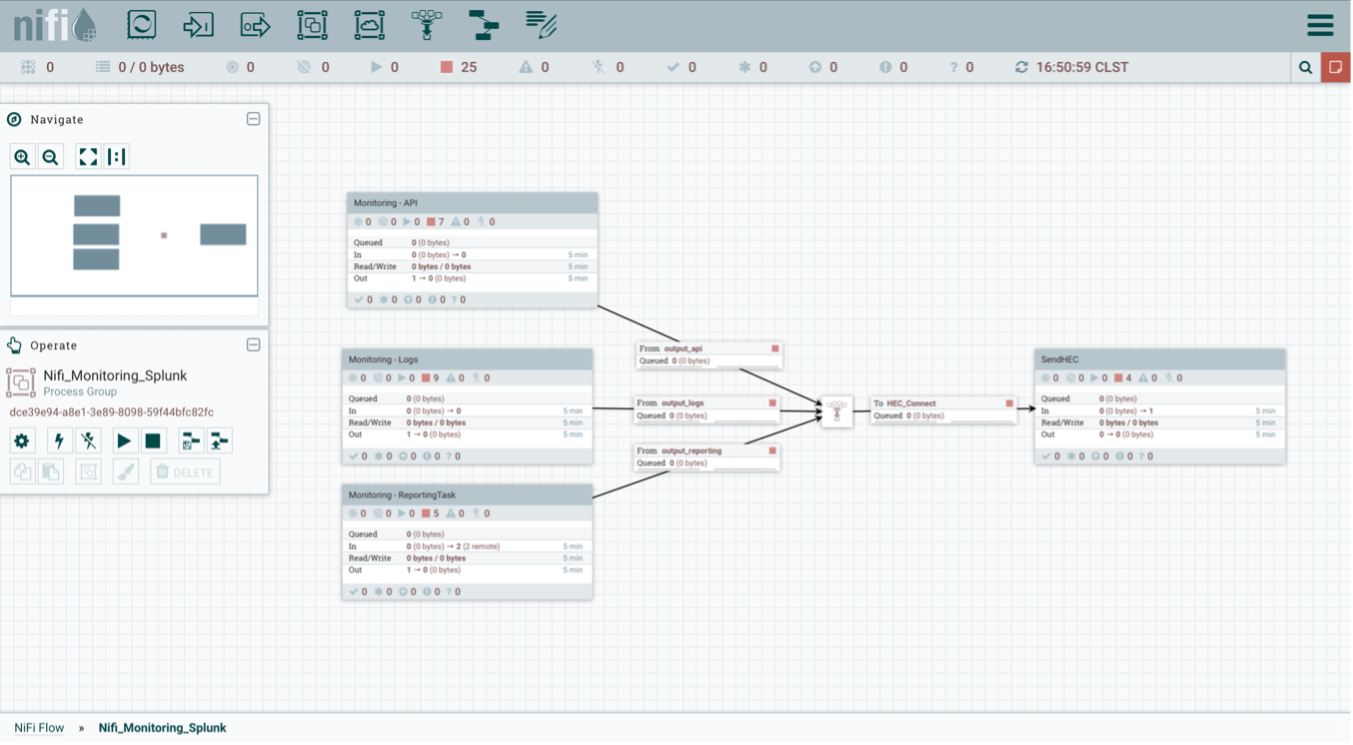Click the Nifi_Monitoring_Splunk breadcrumb label

161,728
